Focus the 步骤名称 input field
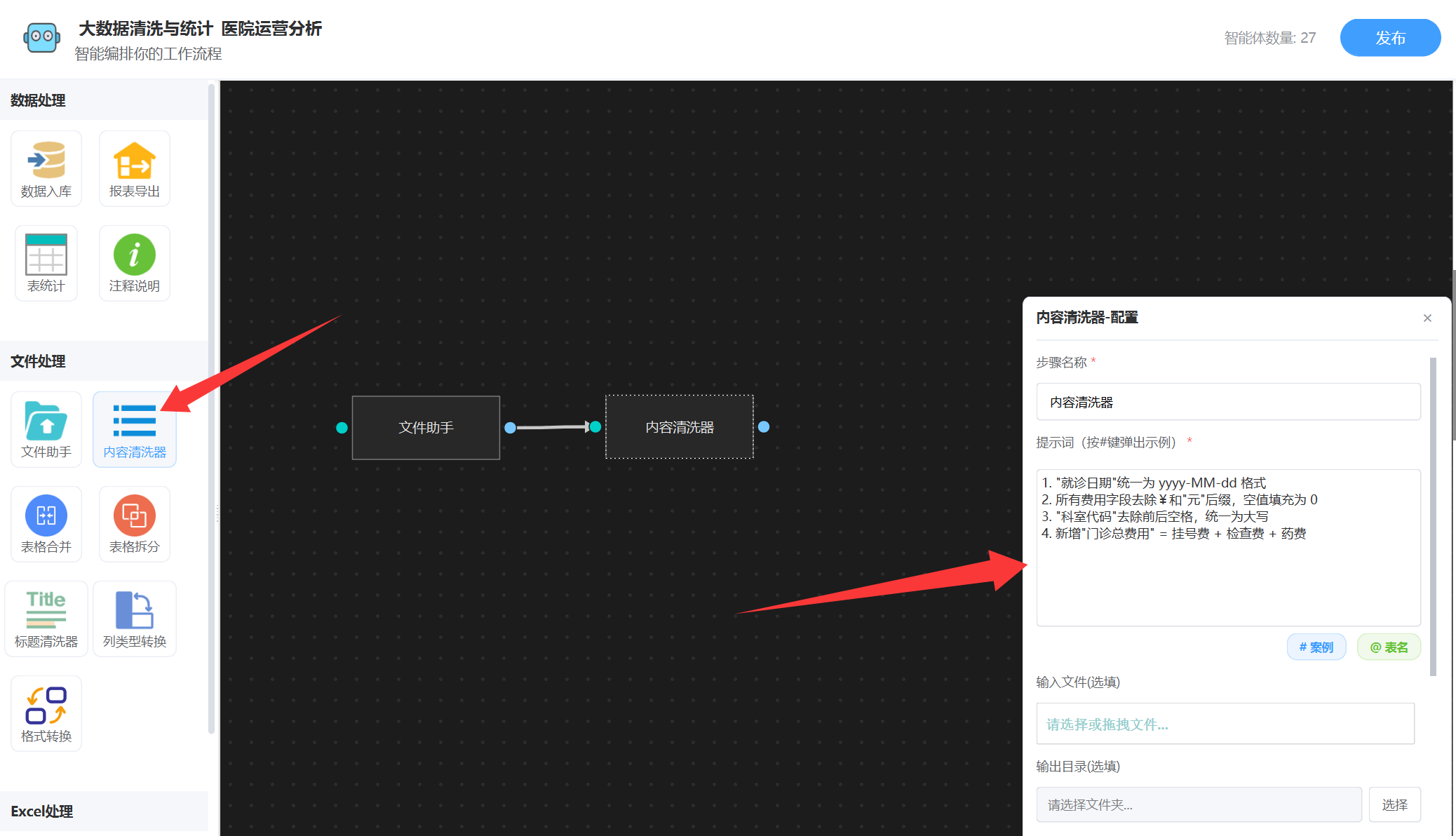 point(1228,402)
